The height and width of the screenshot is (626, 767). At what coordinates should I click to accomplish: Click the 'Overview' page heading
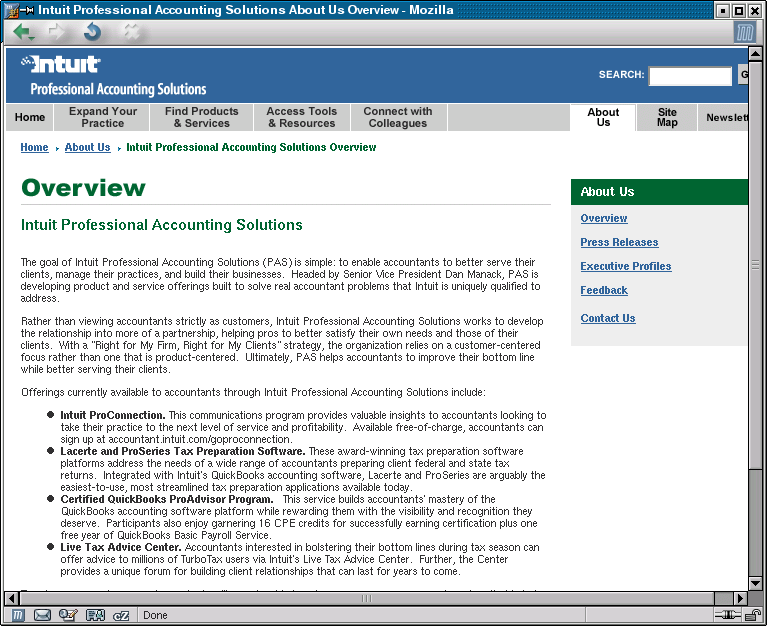pos(83,188)
